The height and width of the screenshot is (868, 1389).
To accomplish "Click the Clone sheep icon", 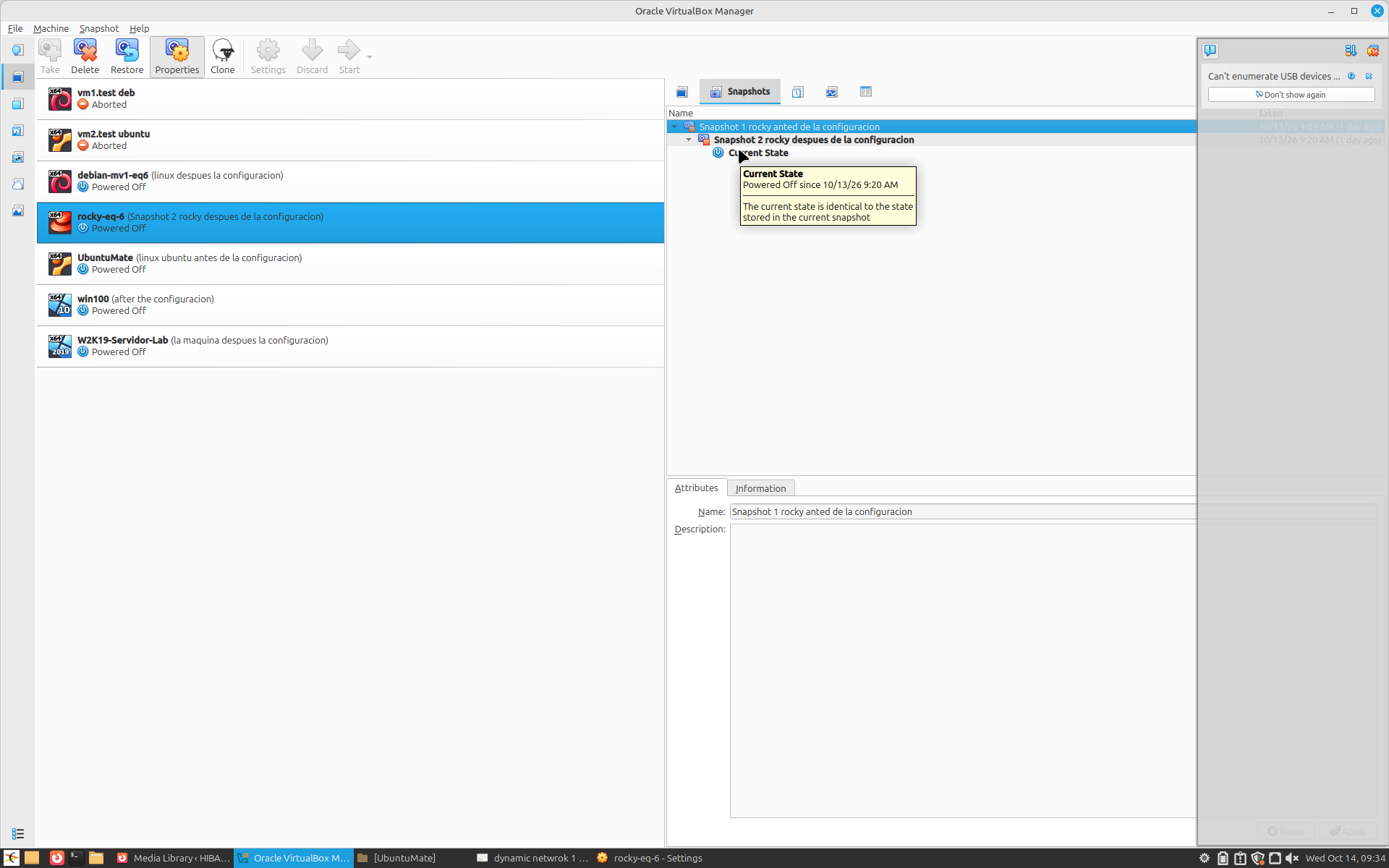I will coord(222,51).
